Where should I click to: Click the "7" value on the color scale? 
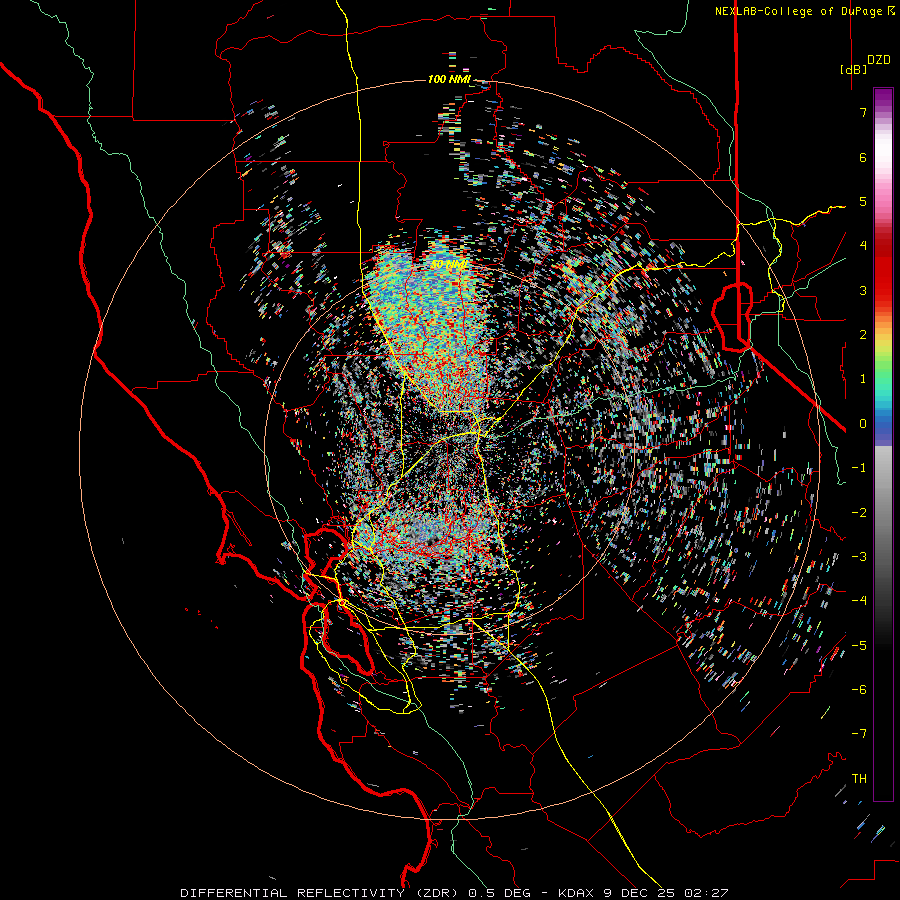tap(863, 112)
